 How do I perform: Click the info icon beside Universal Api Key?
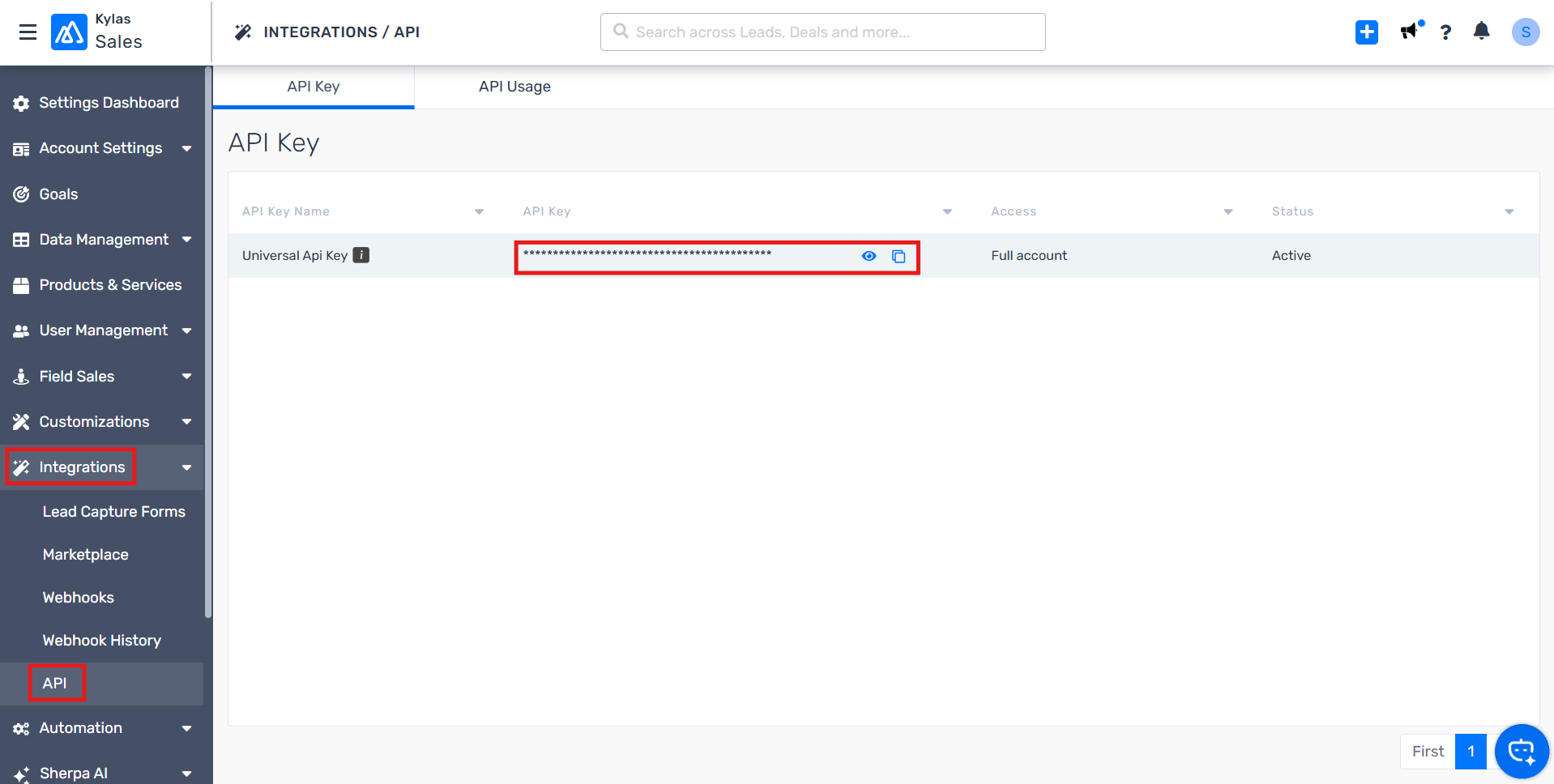click(361, 255)
